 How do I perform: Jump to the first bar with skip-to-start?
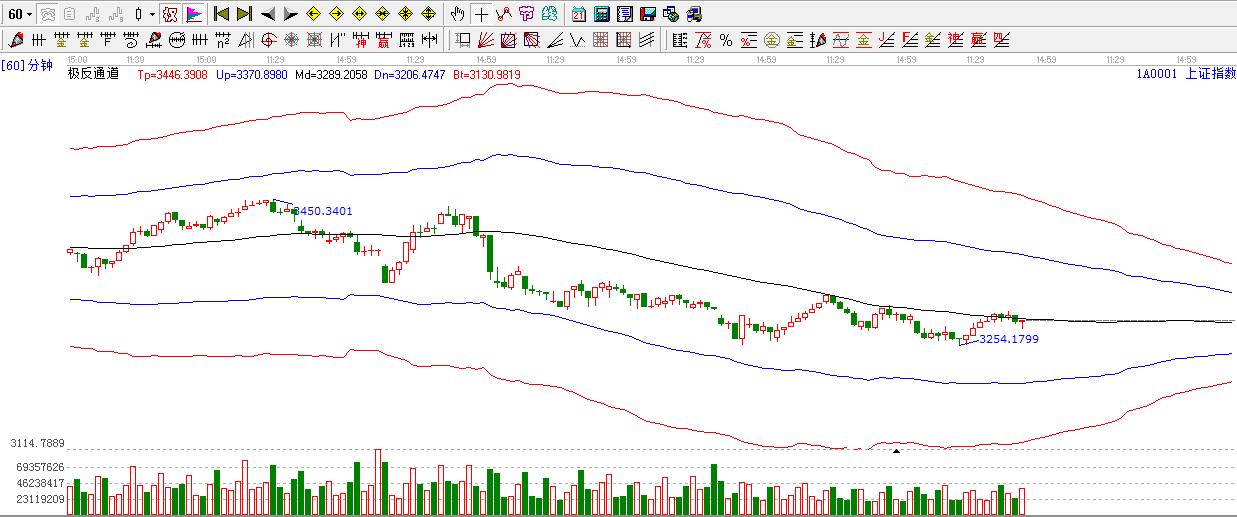pyautogui.click(x=222, y=14)
